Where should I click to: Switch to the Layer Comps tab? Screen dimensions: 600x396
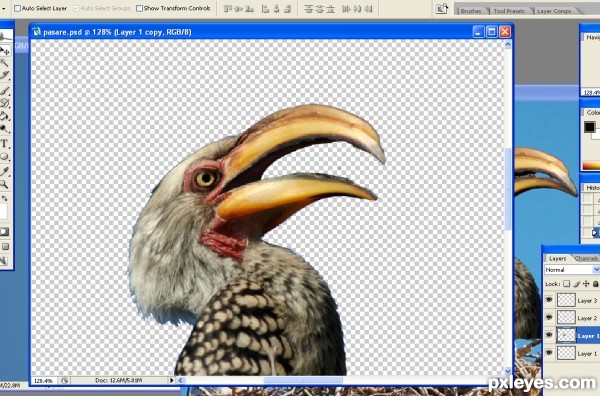554,11
